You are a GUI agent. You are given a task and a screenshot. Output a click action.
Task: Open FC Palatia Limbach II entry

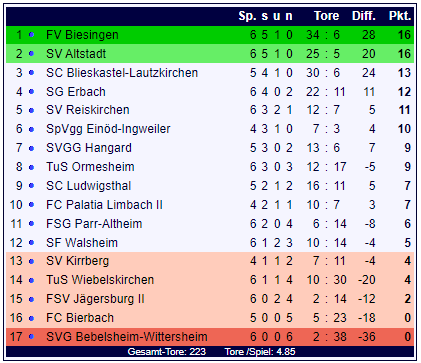pyautogui.click(x=104, y=205)
